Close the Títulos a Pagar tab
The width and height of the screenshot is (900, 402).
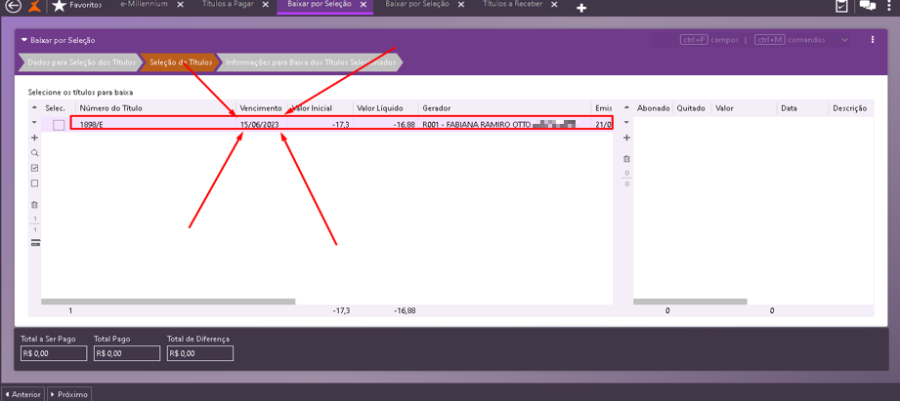click(265, 5)
